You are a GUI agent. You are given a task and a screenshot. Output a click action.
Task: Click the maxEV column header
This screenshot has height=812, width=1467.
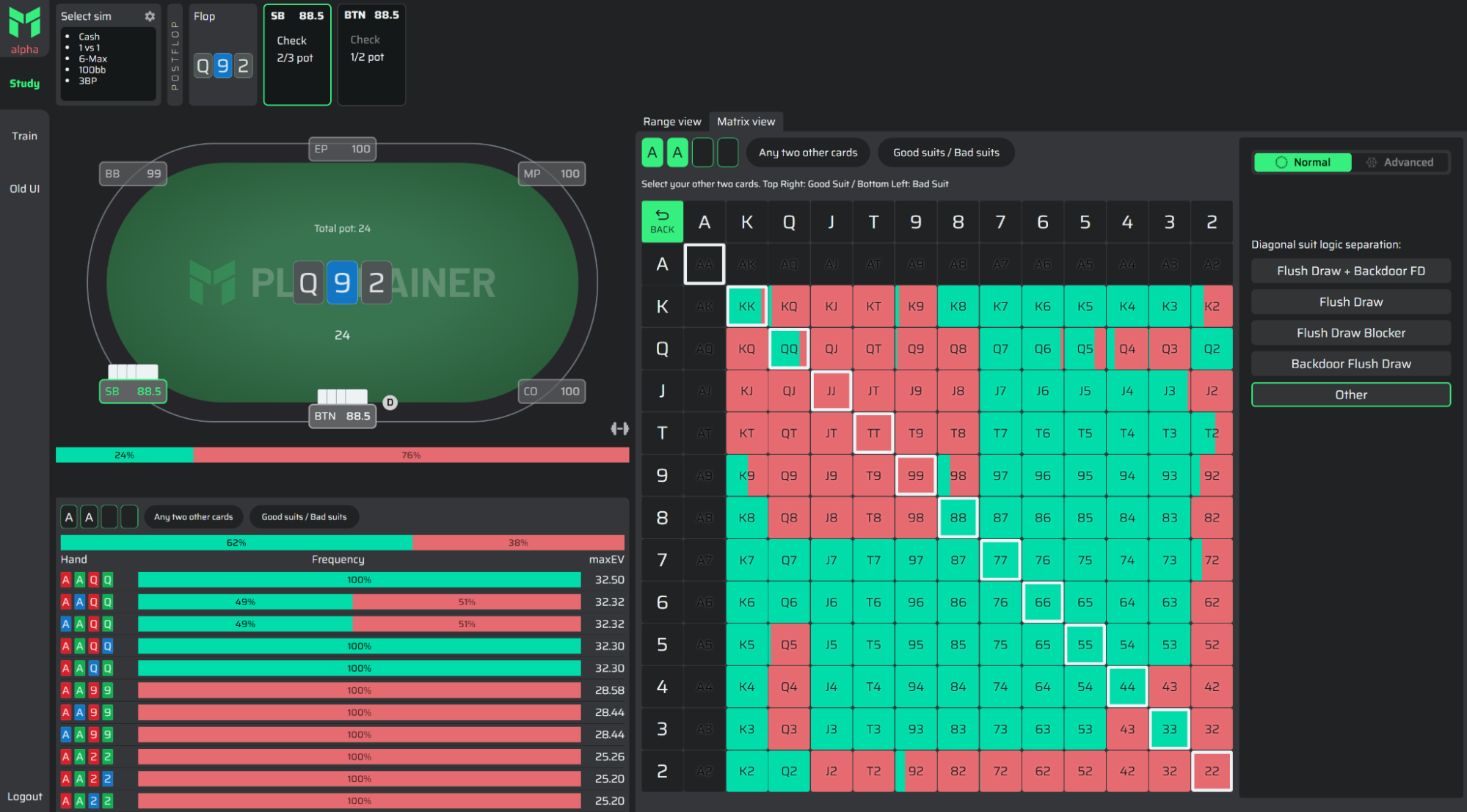point(606,560)
